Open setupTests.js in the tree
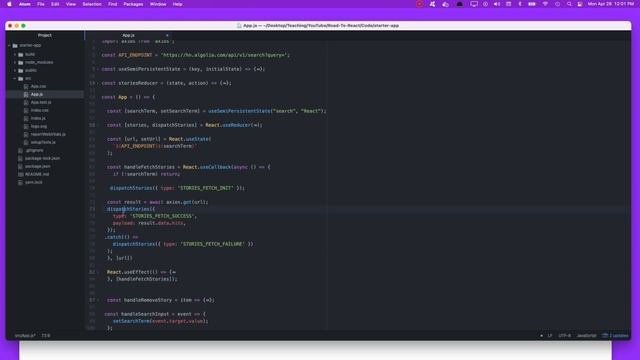The height and width of the screenshot is (360, 640). point(43,142)
